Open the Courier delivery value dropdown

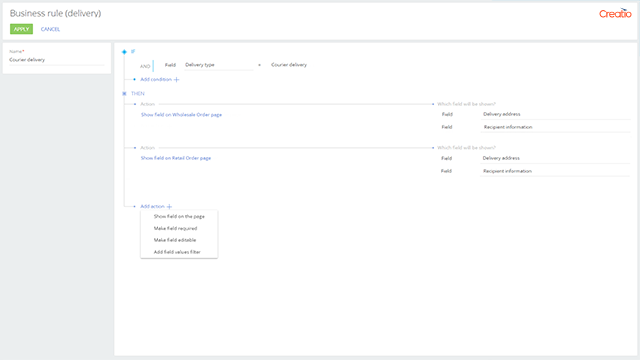[x=289, y=65]
